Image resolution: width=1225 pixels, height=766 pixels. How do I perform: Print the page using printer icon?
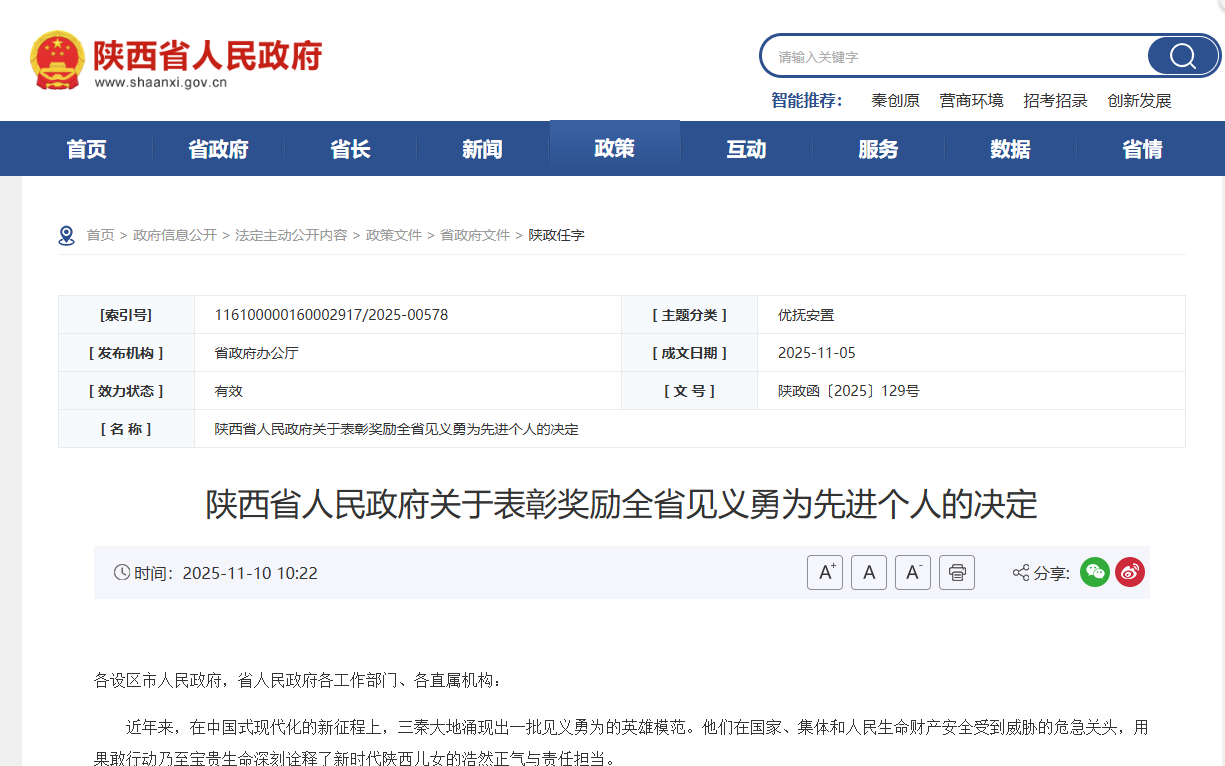point(957,573)
